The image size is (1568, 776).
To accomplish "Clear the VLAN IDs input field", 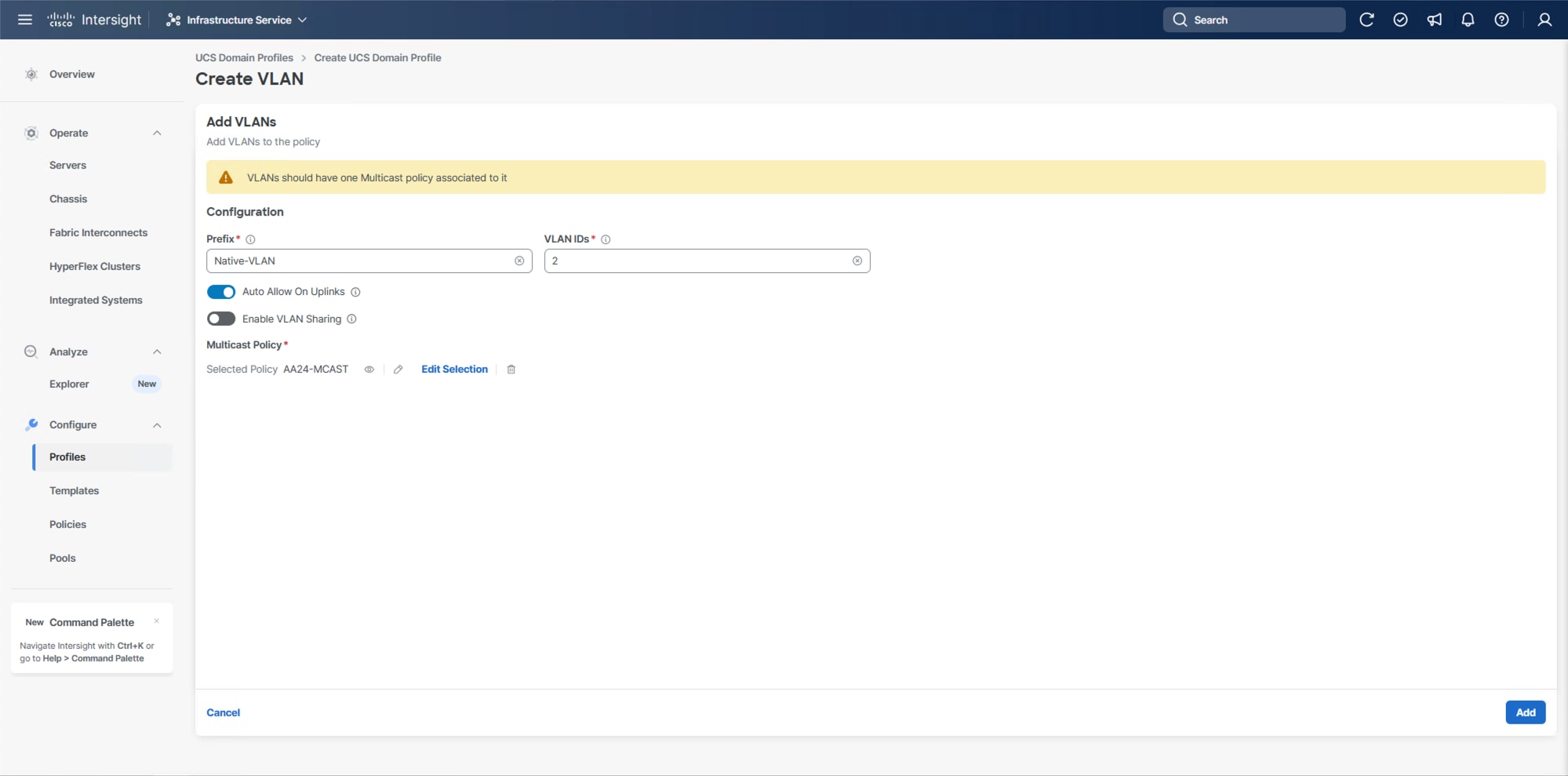I will pos(857,260).
